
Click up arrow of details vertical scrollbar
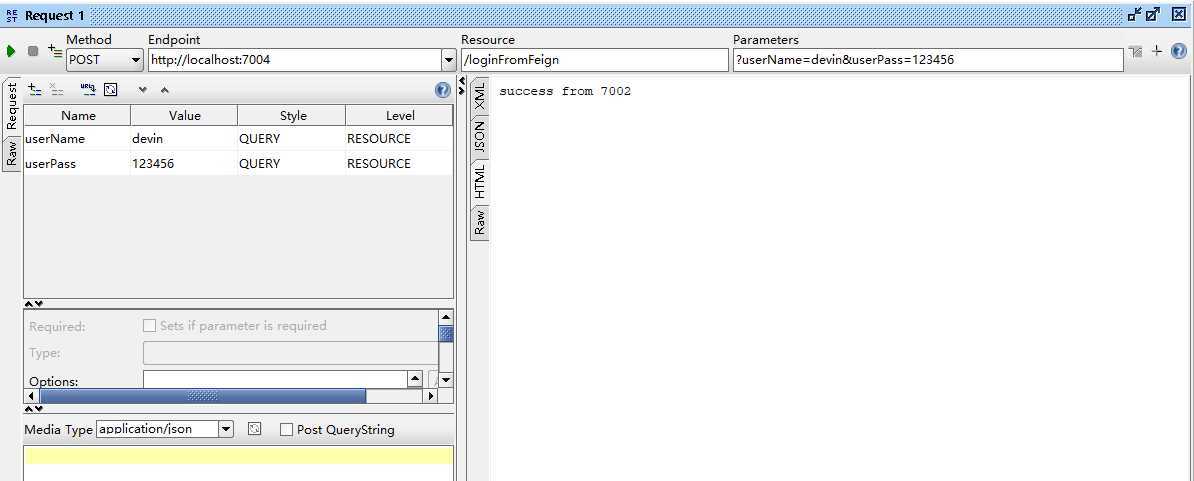[x=446, y=317]
